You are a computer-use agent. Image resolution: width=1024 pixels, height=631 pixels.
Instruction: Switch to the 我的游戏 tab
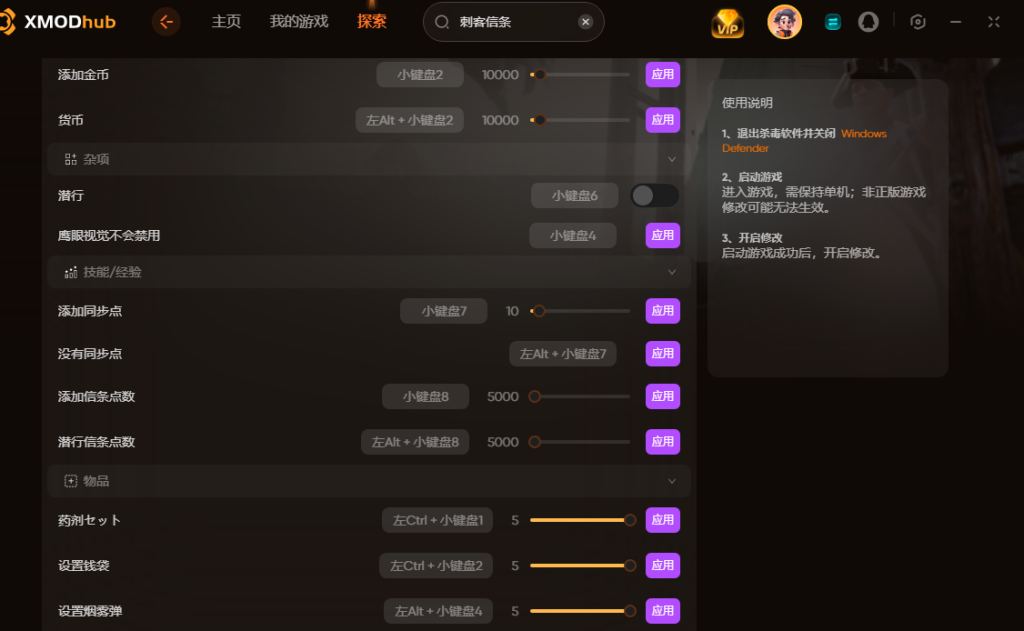coord(299,22)
